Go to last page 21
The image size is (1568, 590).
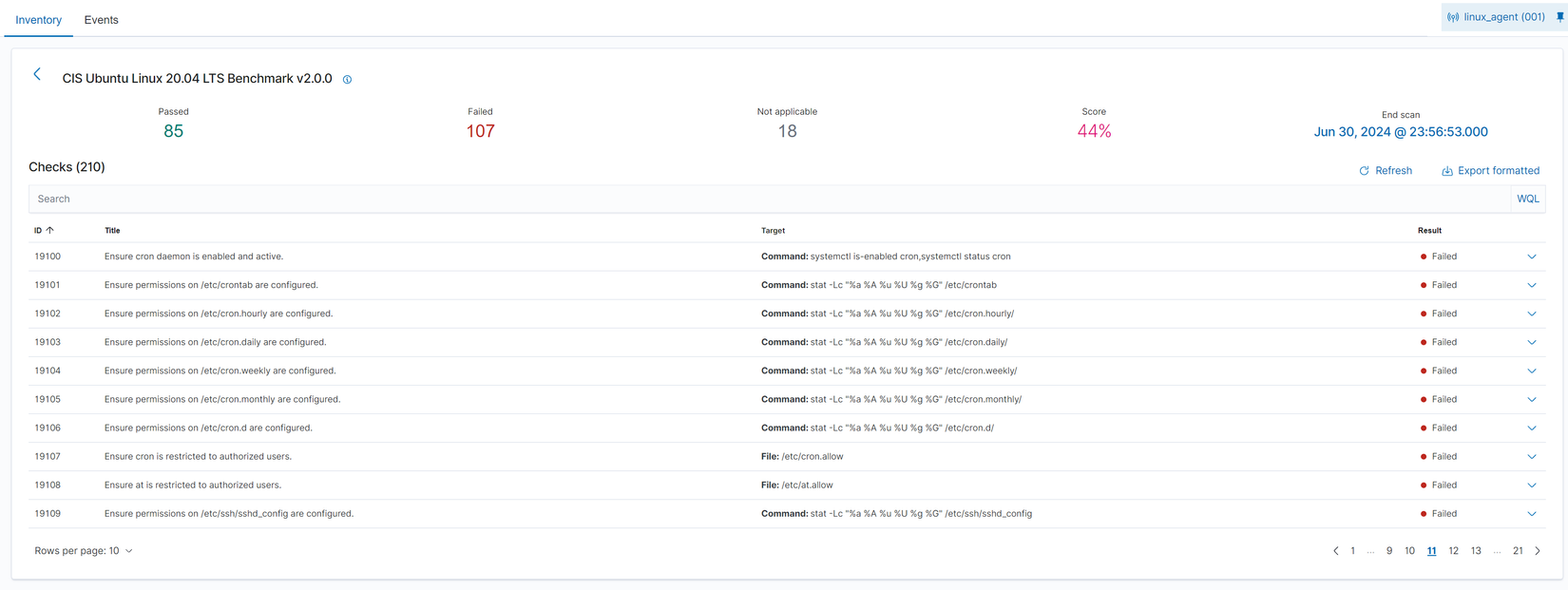click(1519, 551)
